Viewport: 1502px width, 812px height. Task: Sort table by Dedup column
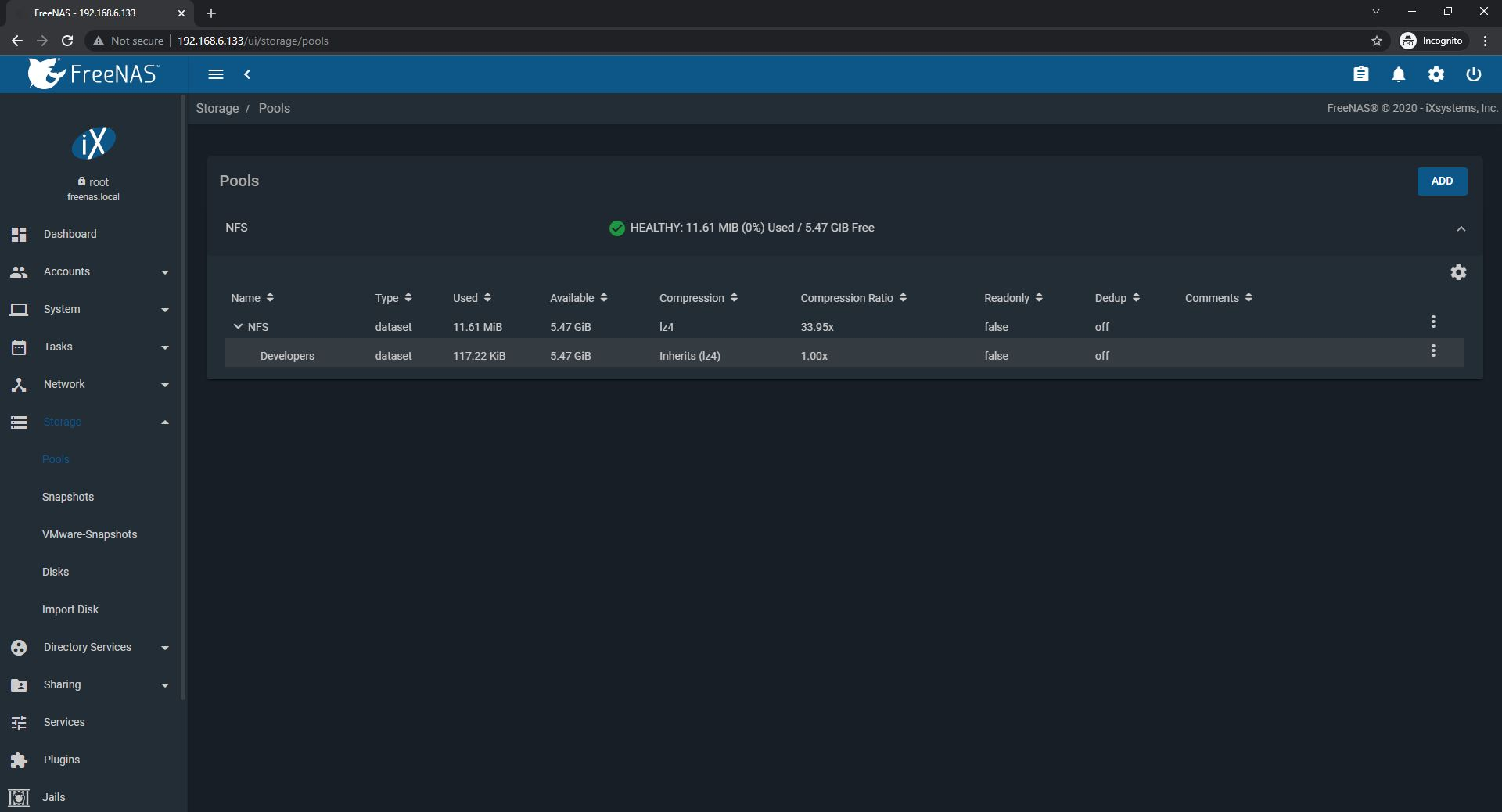(1117, 298)
